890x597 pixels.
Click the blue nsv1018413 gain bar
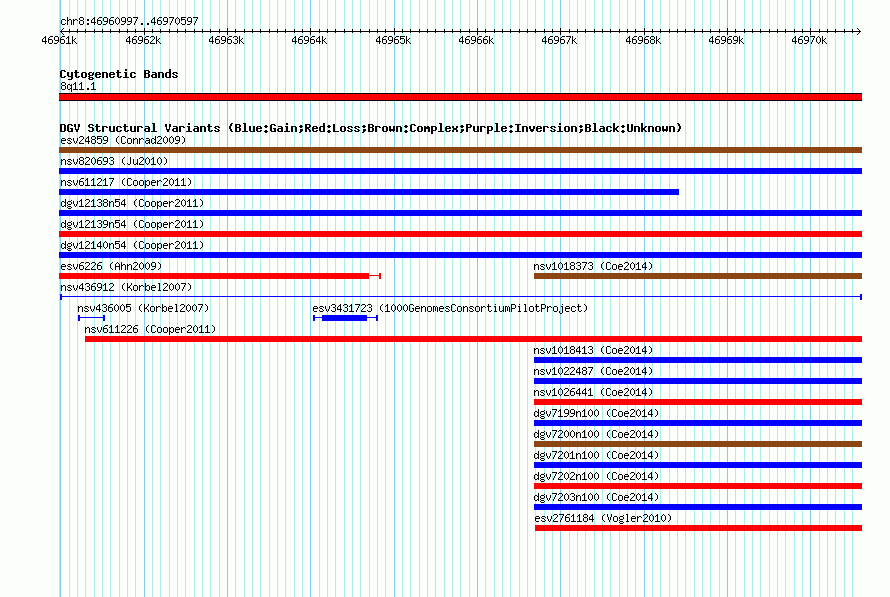click(698, 360)
